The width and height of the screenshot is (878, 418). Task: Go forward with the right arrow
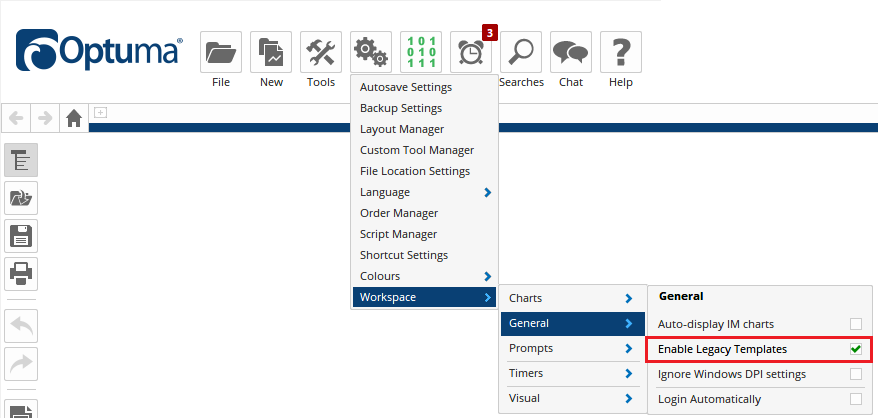(45, 118)
